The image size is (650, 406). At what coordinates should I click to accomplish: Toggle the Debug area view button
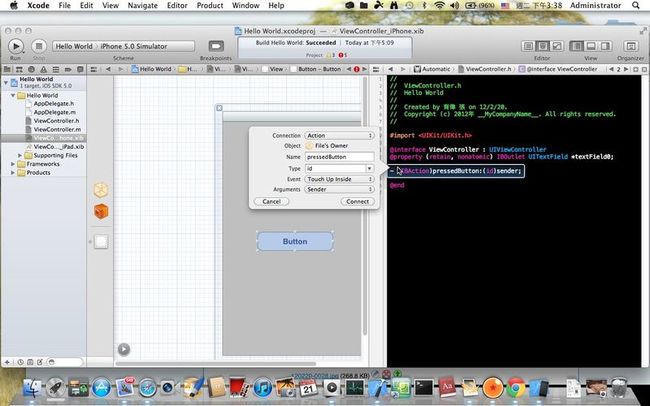591,46
